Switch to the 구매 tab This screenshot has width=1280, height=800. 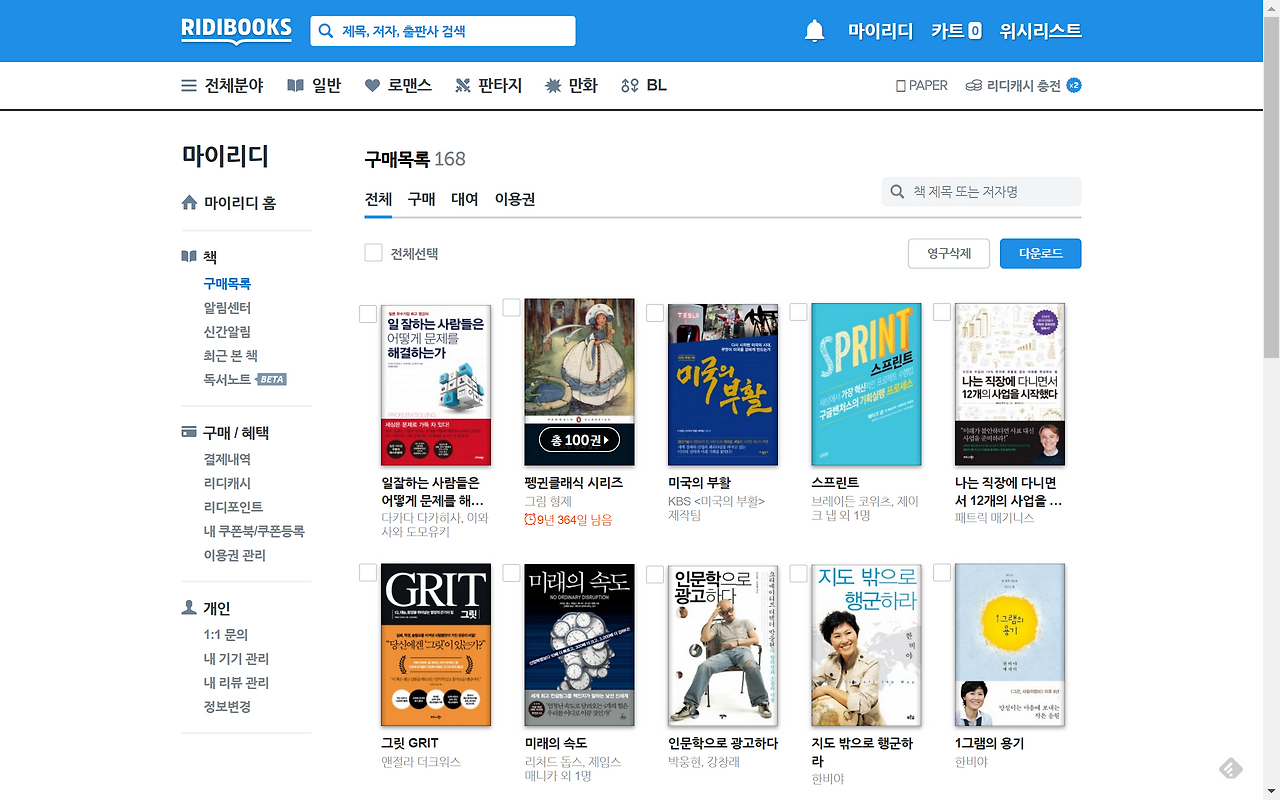point(420,199)
